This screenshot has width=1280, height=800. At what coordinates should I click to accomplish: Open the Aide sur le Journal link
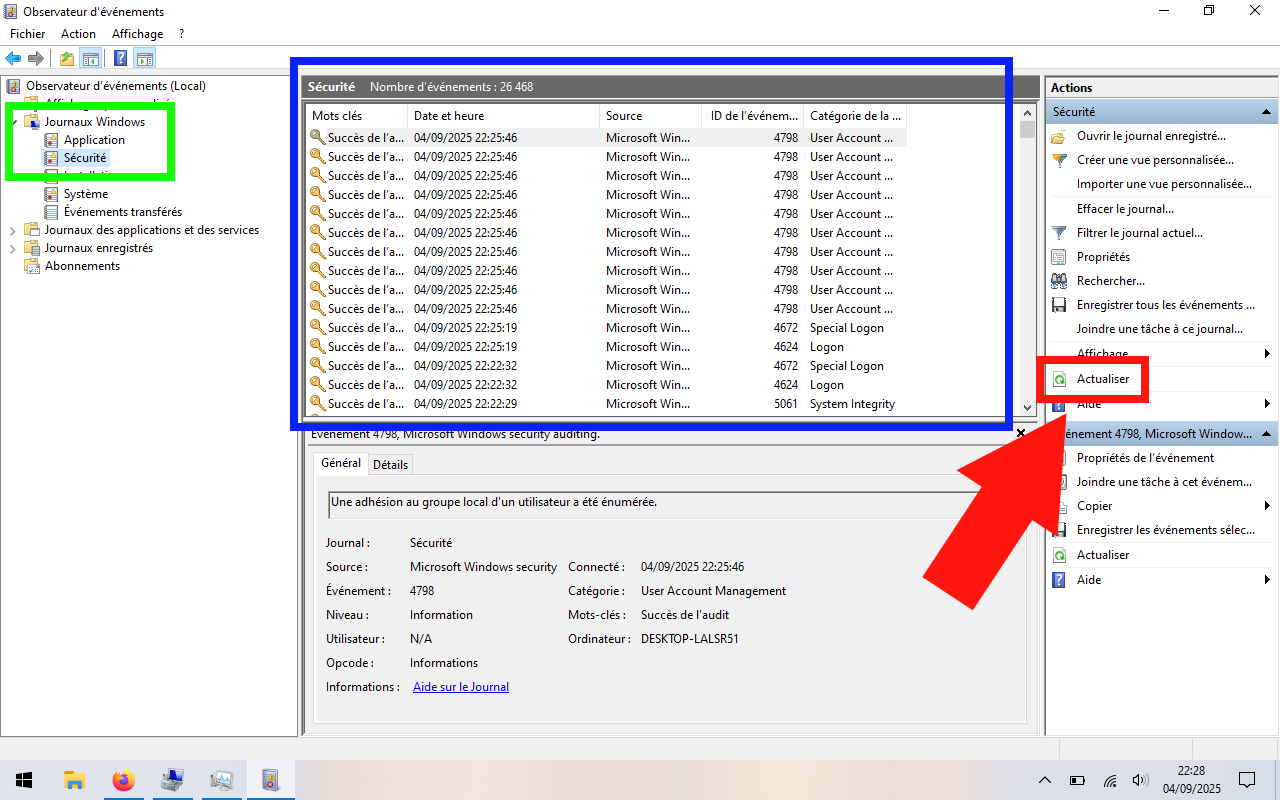461,687
